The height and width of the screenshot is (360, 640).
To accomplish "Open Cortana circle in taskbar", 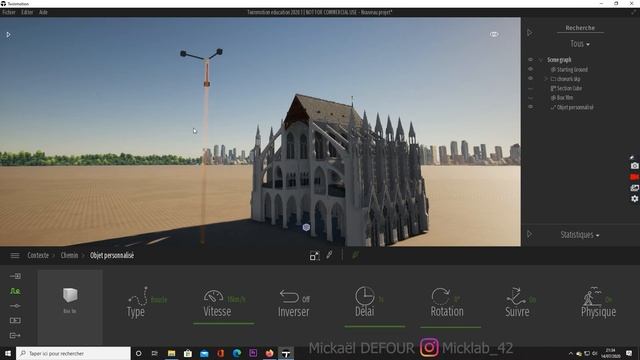I will (138, 353).
